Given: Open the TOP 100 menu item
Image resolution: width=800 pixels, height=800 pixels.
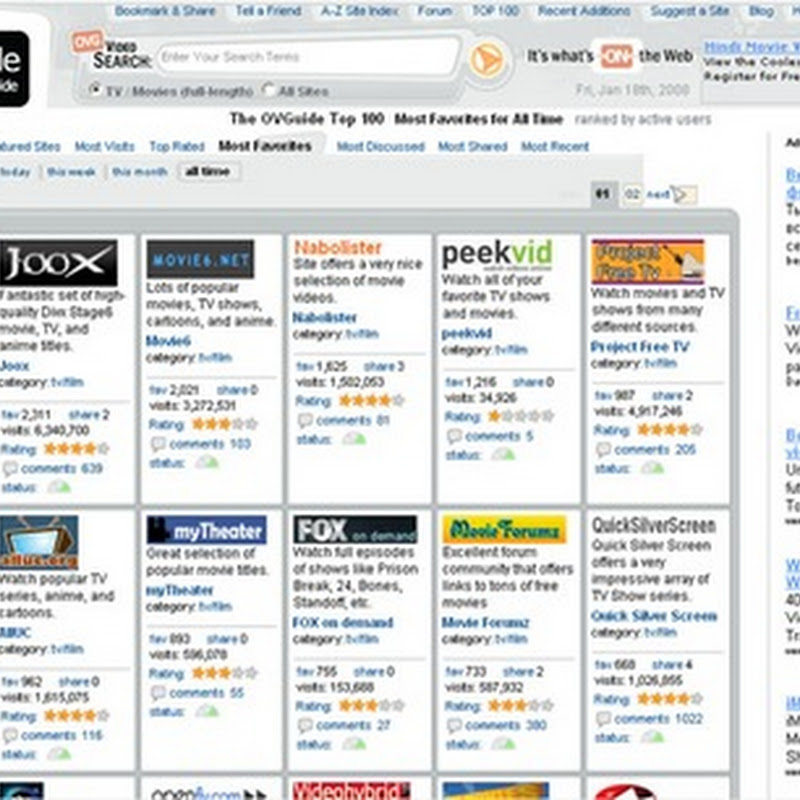Looking at the screenshot, I should pyautogui.click(x=495, y=11).
